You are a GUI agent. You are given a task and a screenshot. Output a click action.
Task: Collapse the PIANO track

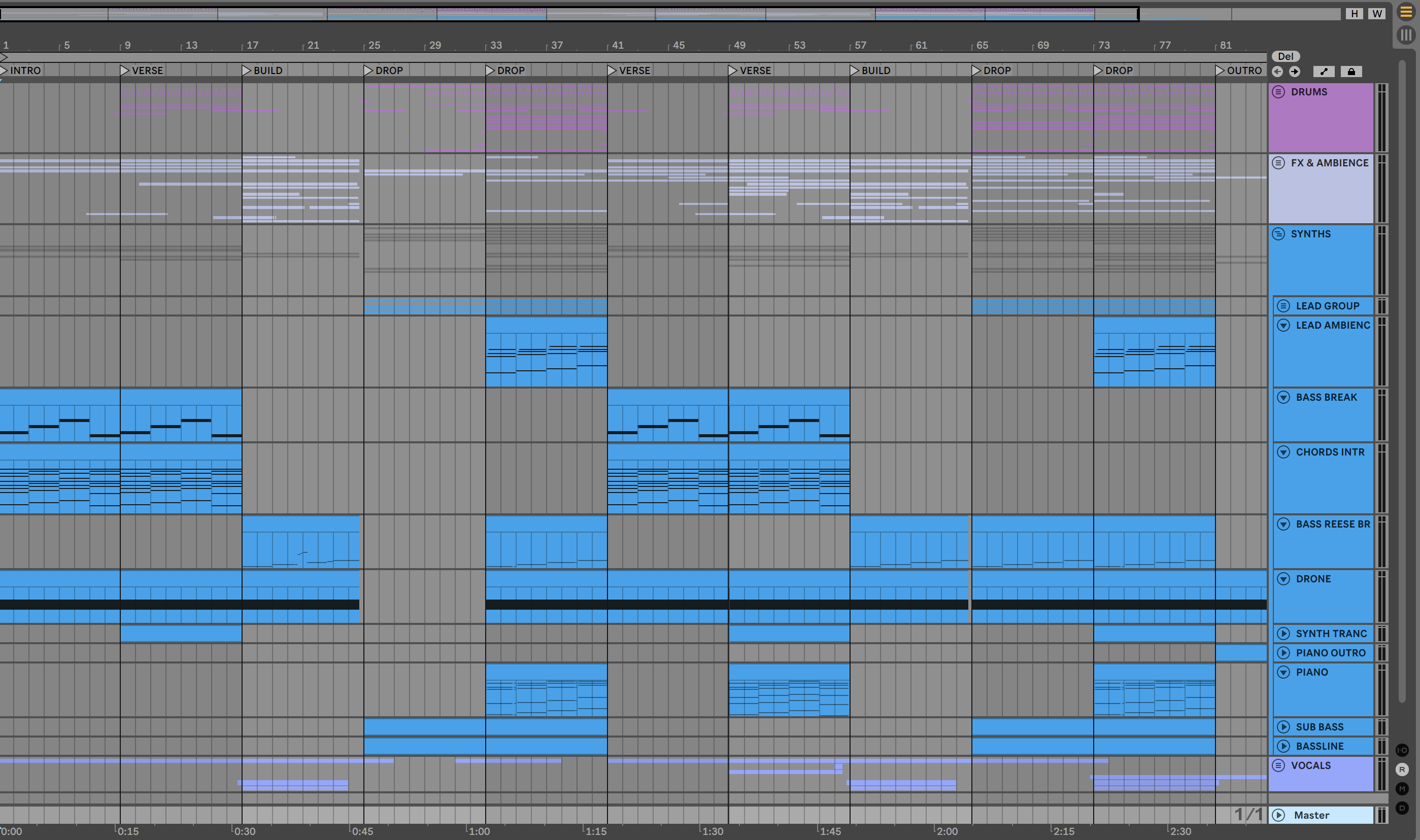pos(1283,672)
